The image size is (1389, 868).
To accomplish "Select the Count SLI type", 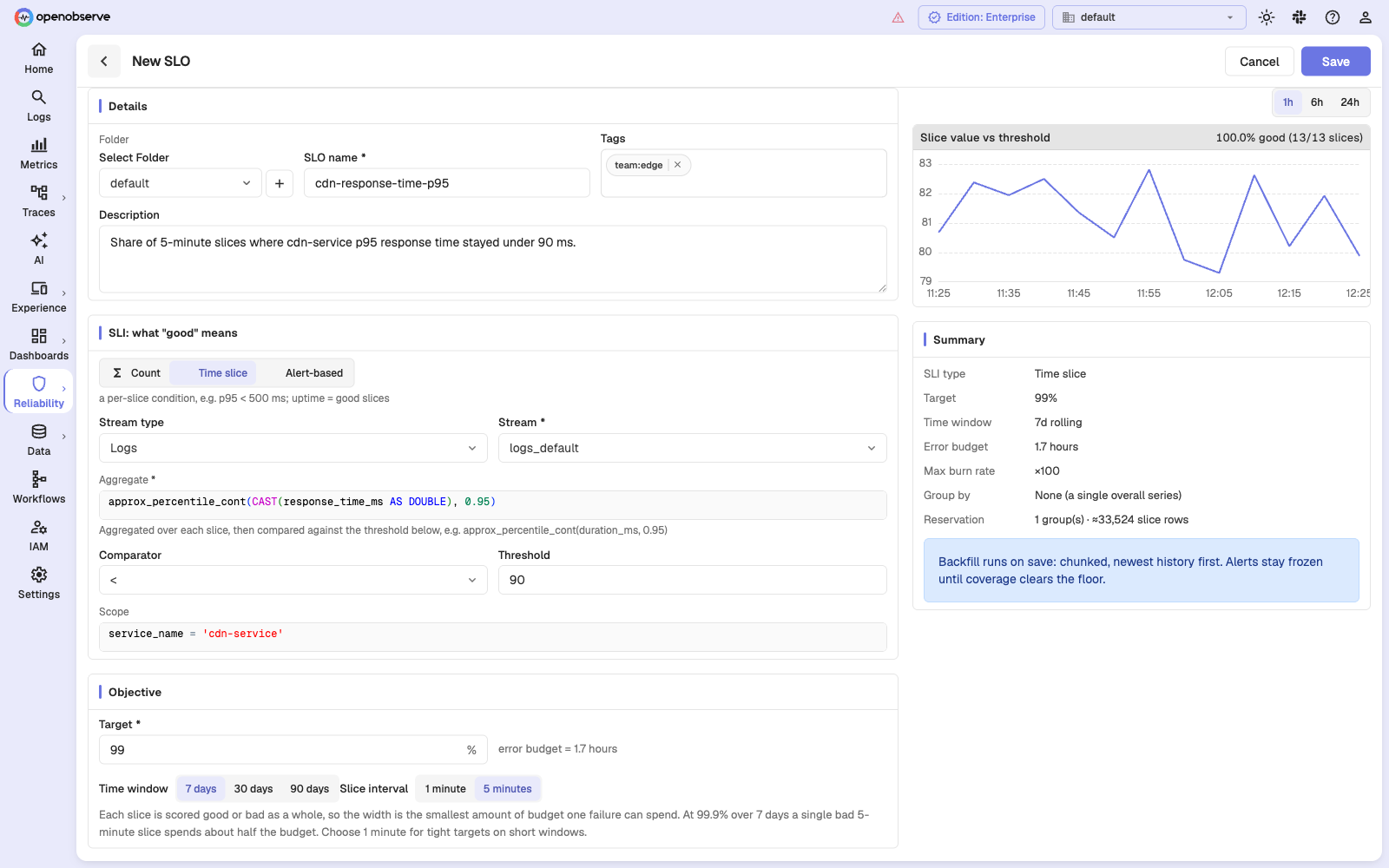I will tap(136, 373).
